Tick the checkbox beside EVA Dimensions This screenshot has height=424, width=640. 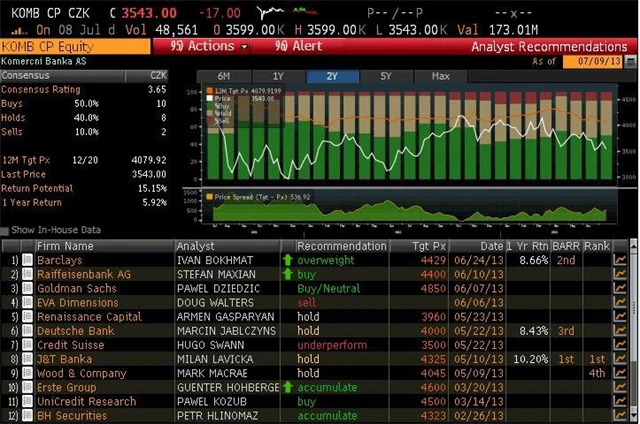28,302
